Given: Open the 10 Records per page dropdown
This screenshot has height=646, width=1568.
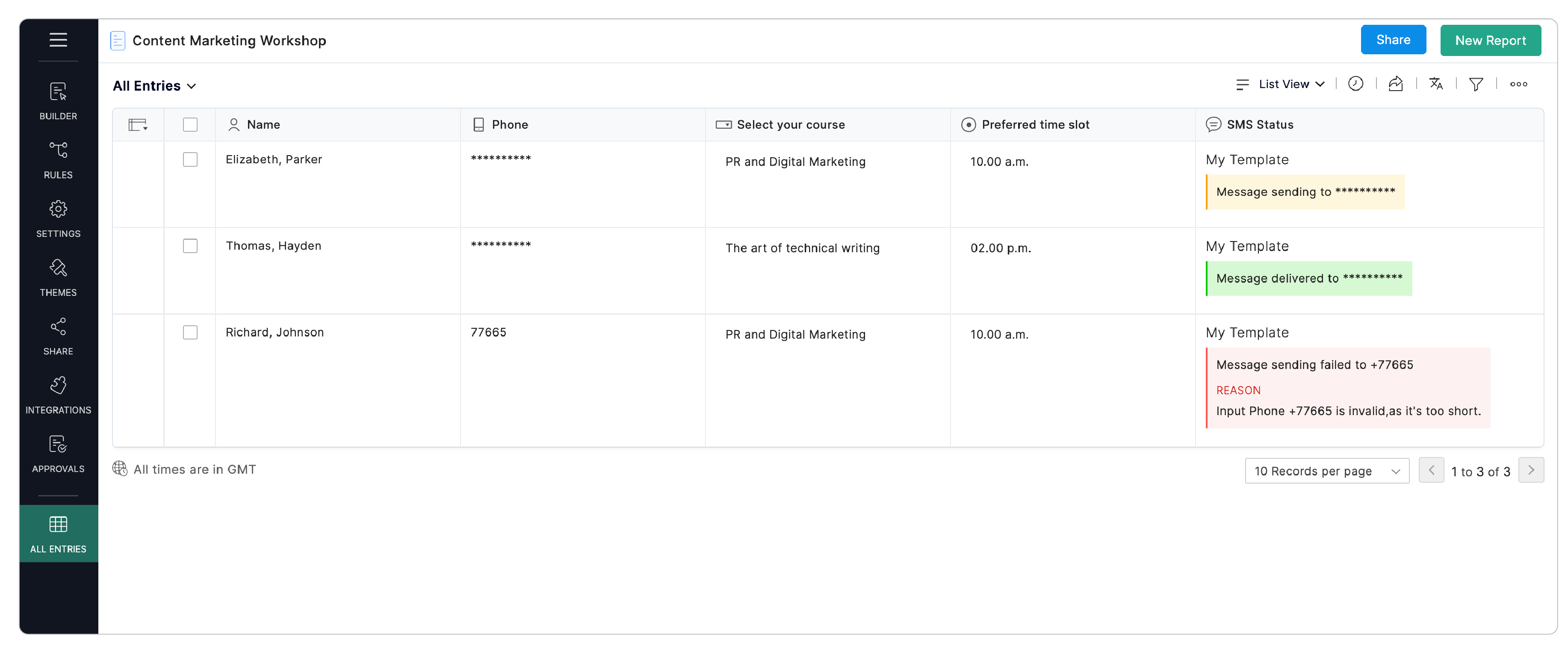Looking at the screenshot, I should (x=1326, y=471).
